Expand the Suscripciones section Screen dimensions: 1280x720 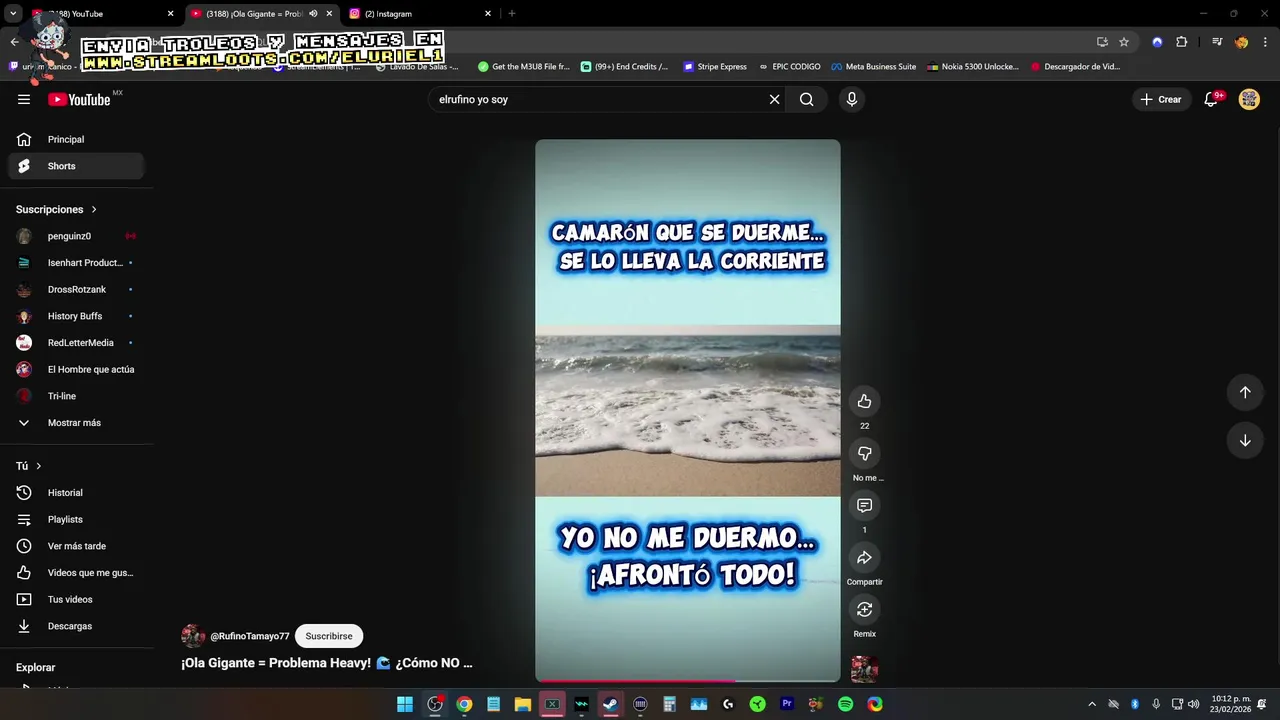click(x=56, y=209)
